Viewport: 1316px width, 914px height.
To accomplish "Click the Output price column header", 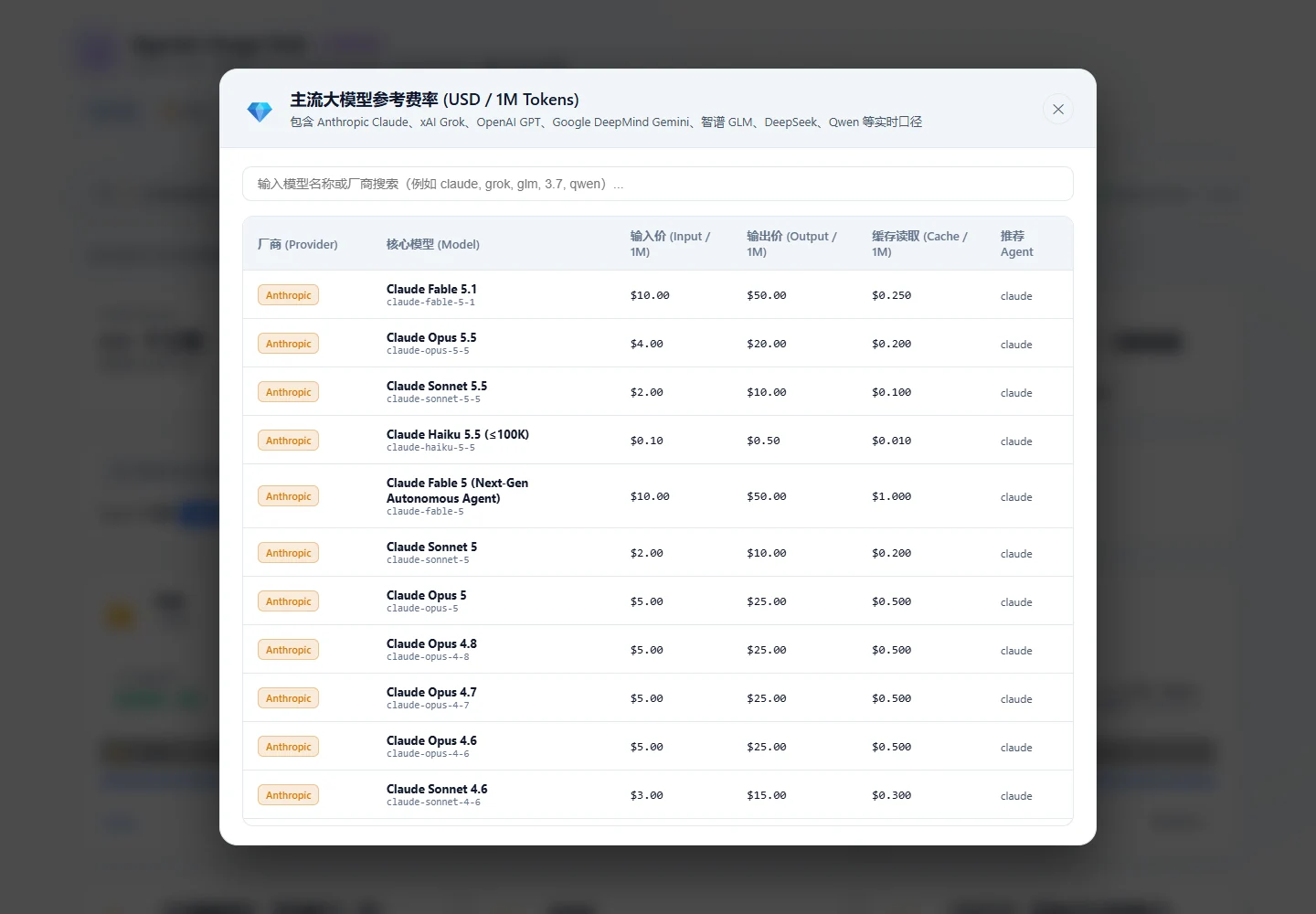I will 791,244.
